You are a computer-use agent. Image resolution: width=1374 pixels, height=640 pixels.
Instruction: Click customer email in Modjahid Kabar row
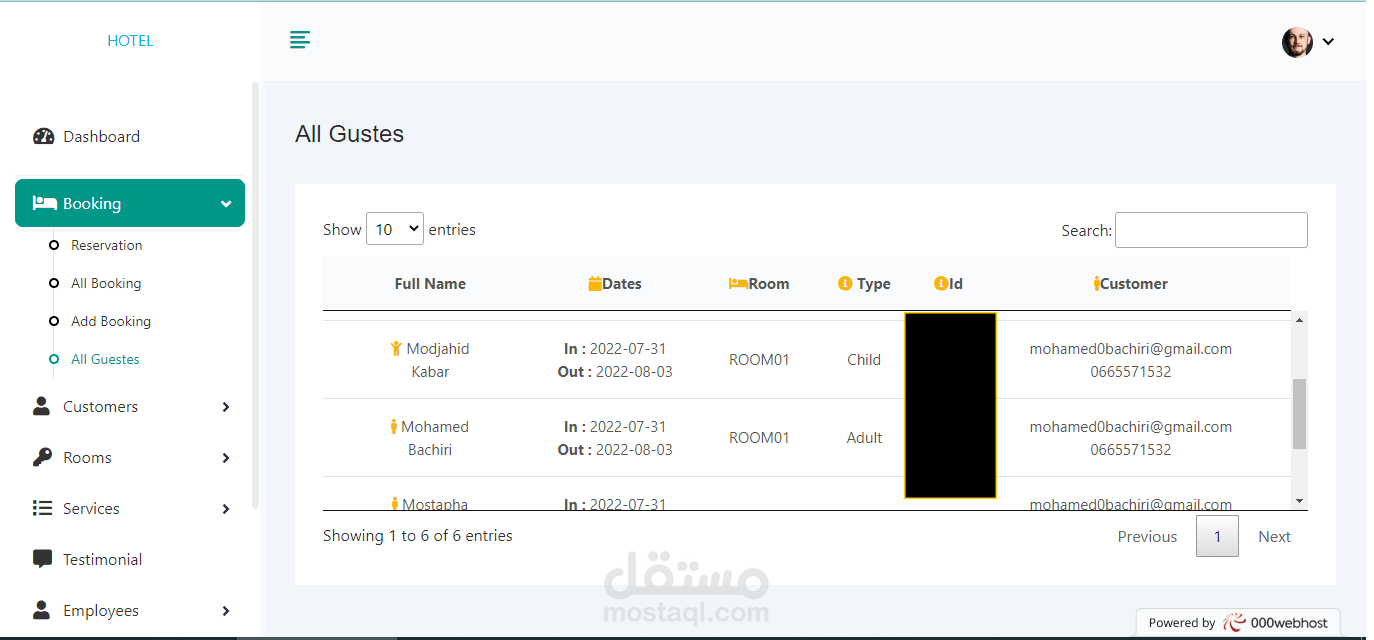pyautogui.click(x=1131, y=349)
